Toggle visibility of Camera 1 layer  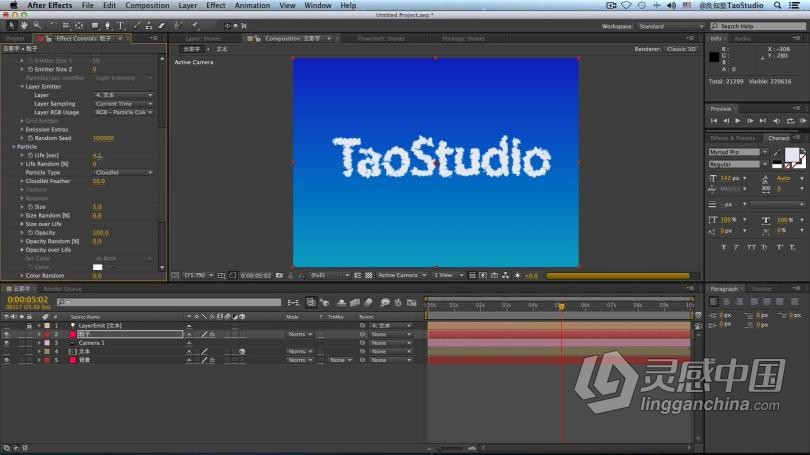tap(6, 343)
